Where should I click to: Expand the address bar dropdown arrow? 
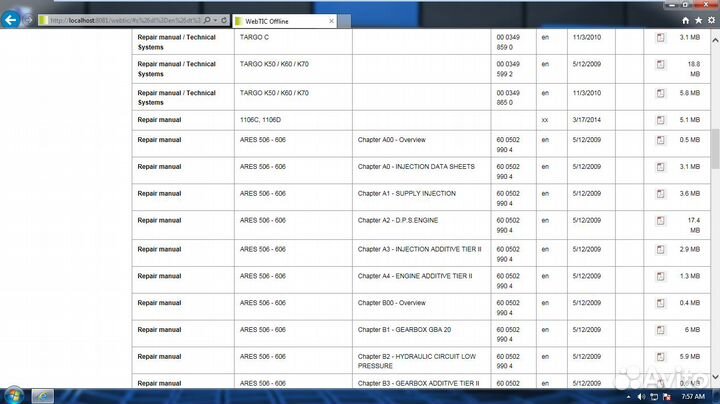[x=213, y=20]
